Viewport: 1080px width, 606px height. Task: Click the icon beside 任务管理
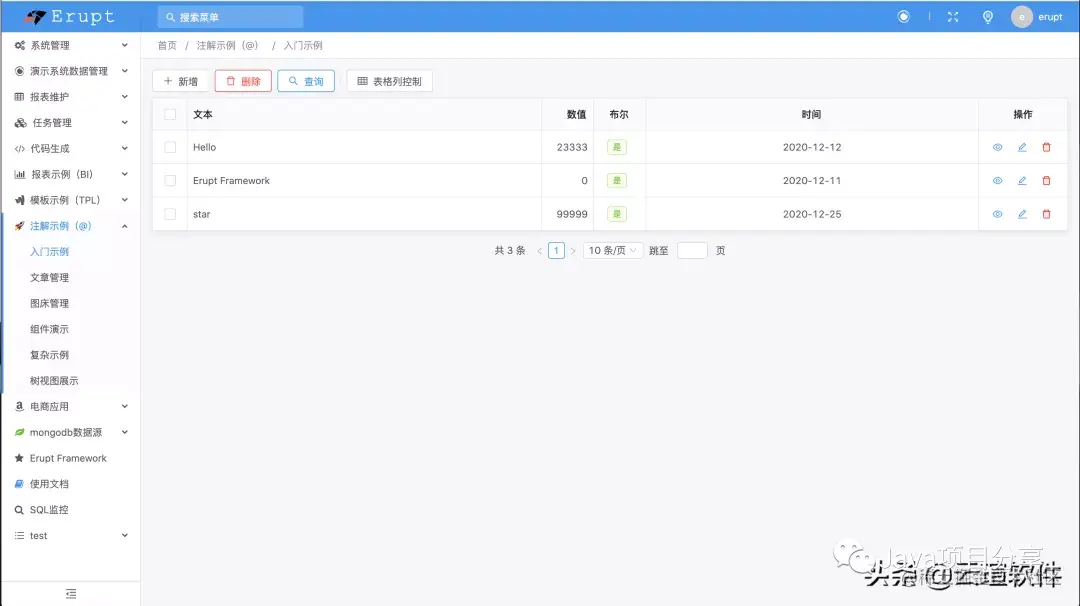coord(21,123)
